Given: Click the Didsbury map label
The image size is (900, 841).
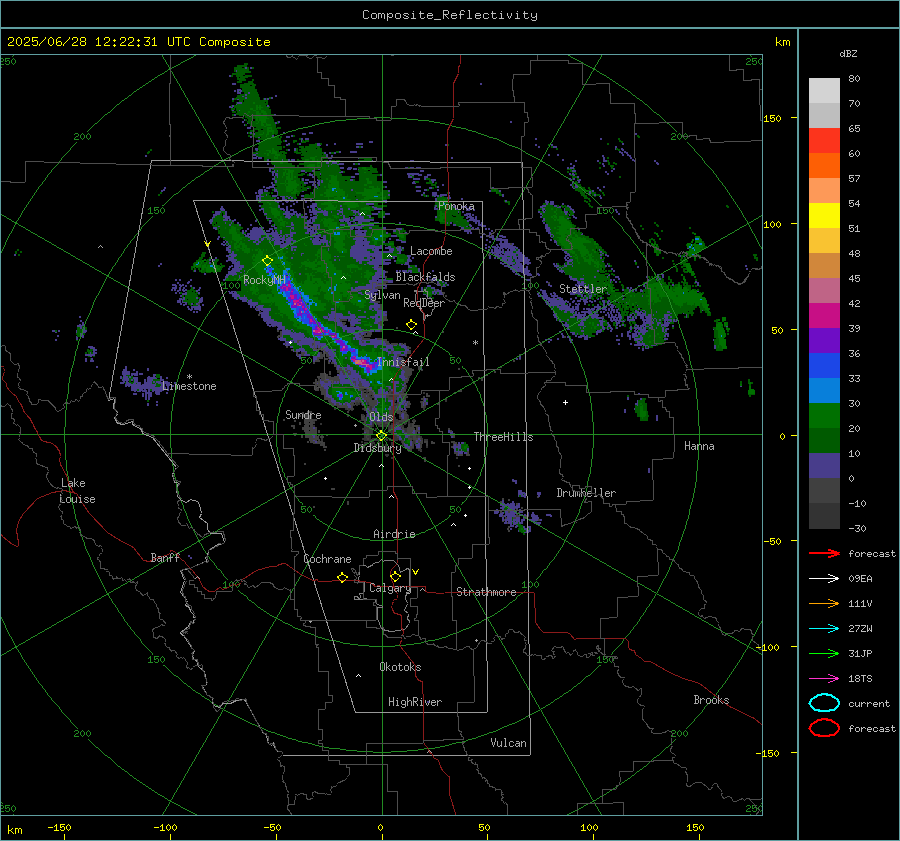Looking at the screenshot, I should (377, 448).
